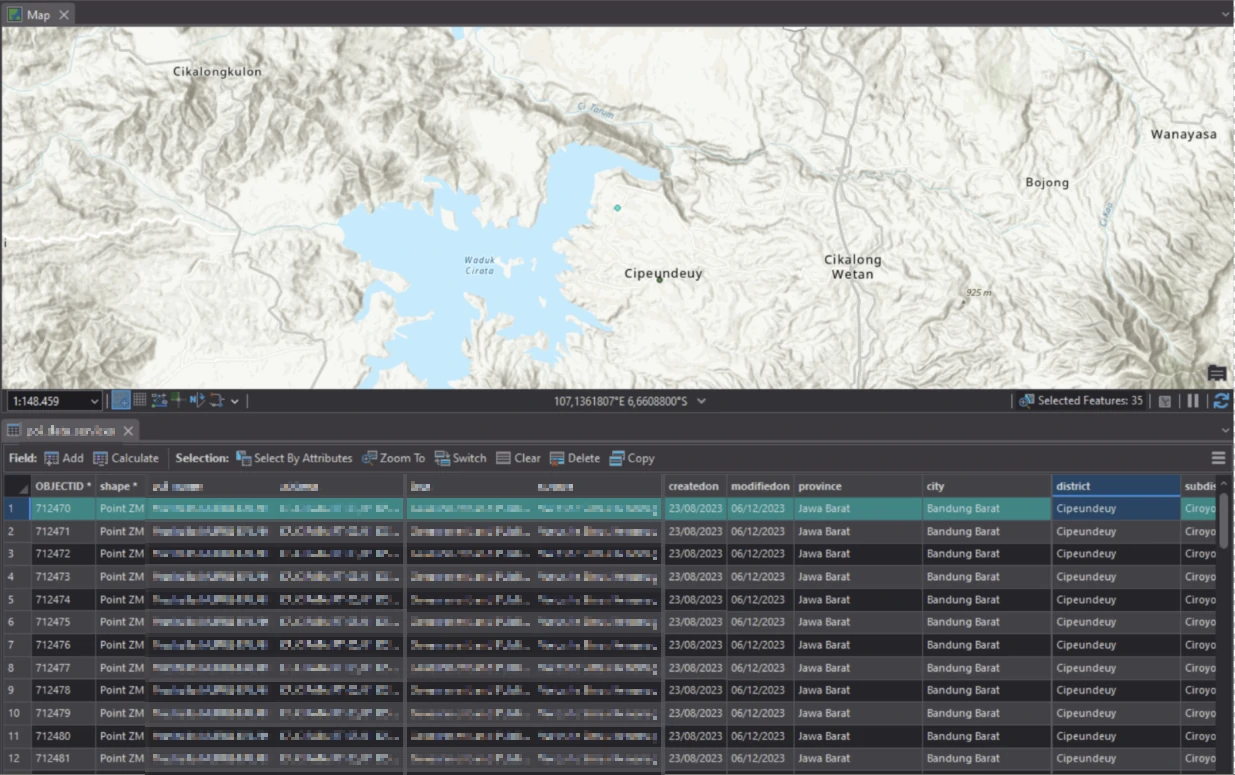Image resolution: width=1235 pixels, height=775 pixels.
Task: Toggle snapping in map status bar
Action: [x=120, y=401]
